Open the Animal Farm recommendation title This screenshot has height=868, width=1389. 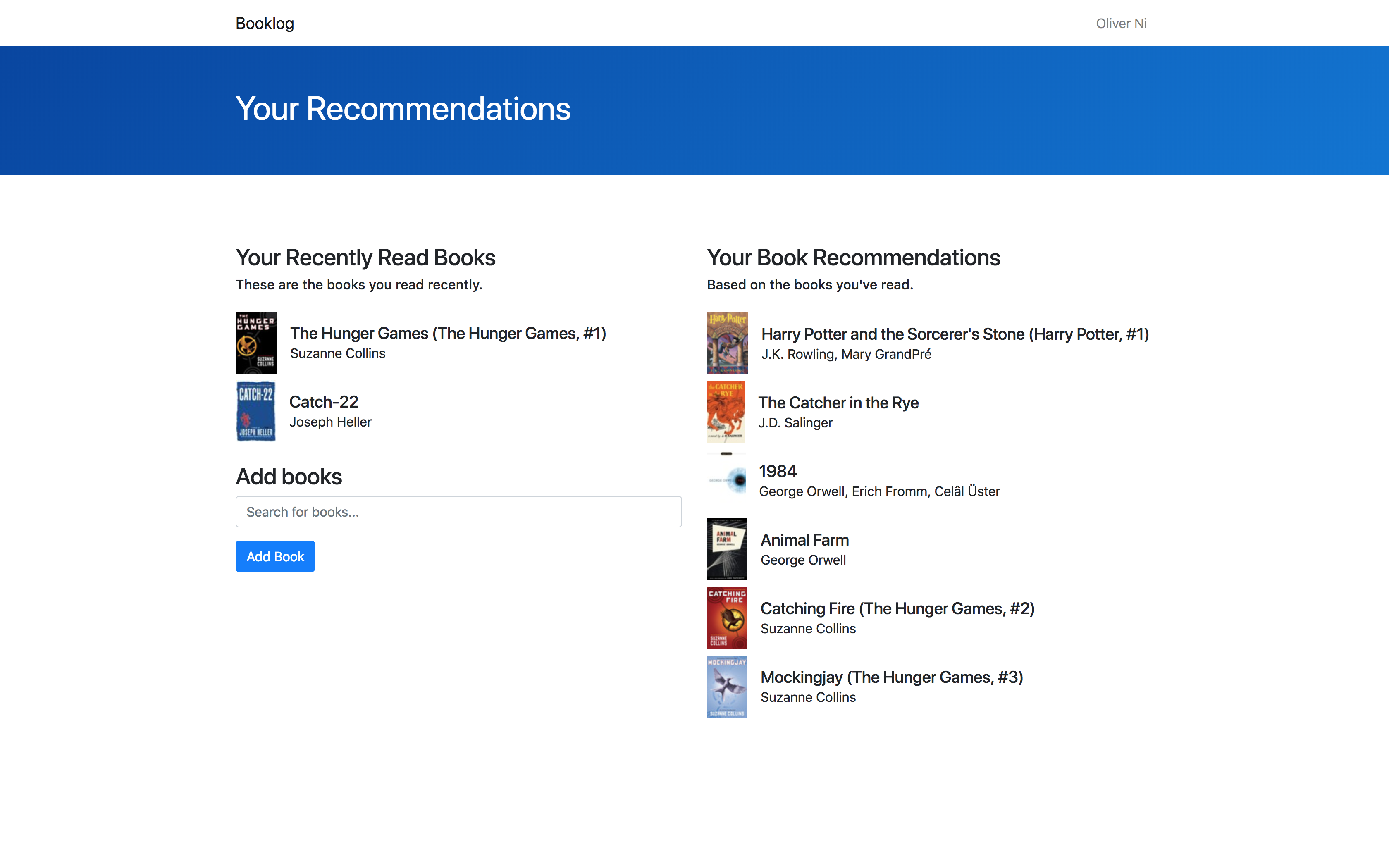(x=804, y=540)
